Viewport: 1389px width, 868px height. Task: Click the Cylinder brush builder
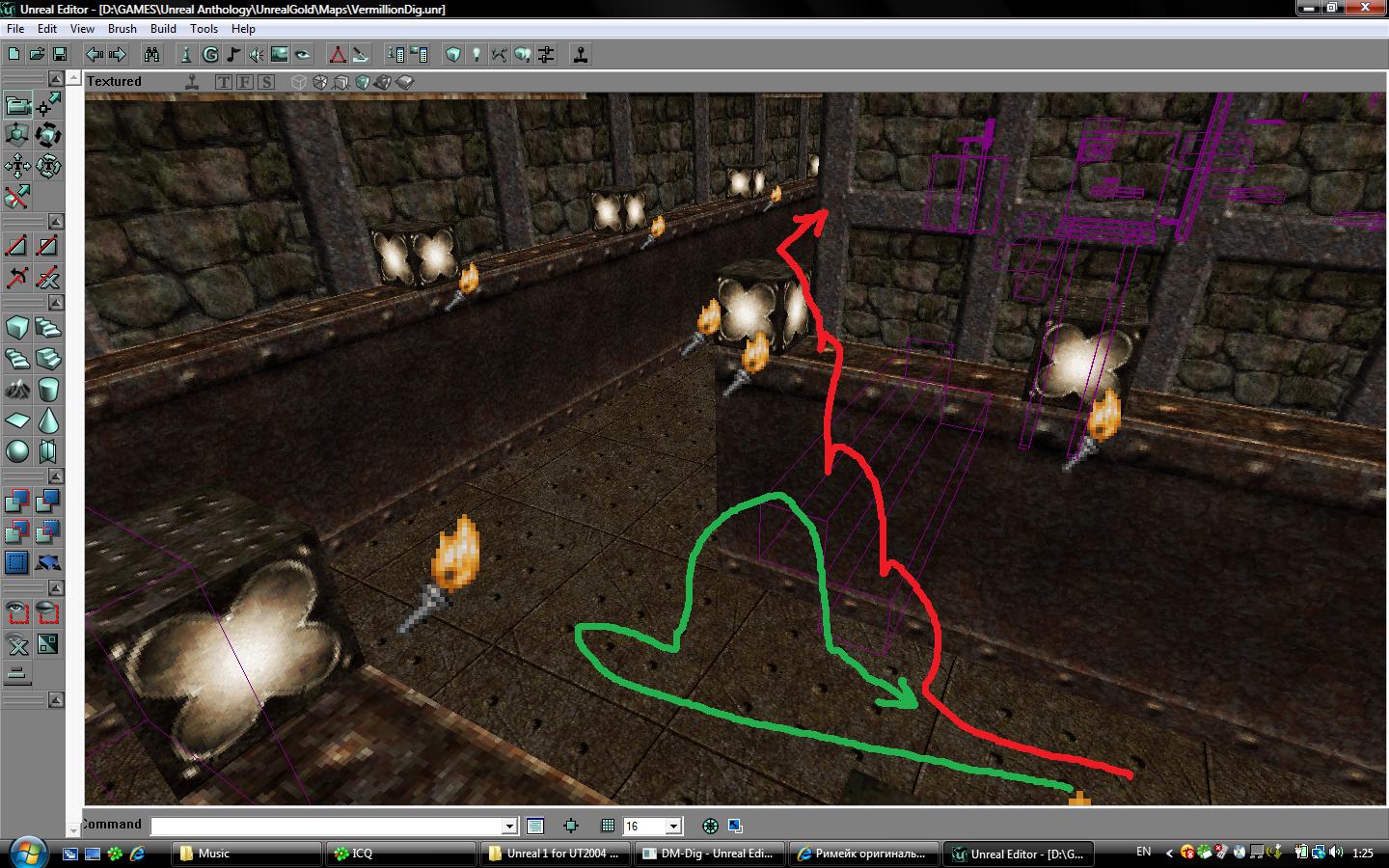pyautogui.click(x=48, y=390)
